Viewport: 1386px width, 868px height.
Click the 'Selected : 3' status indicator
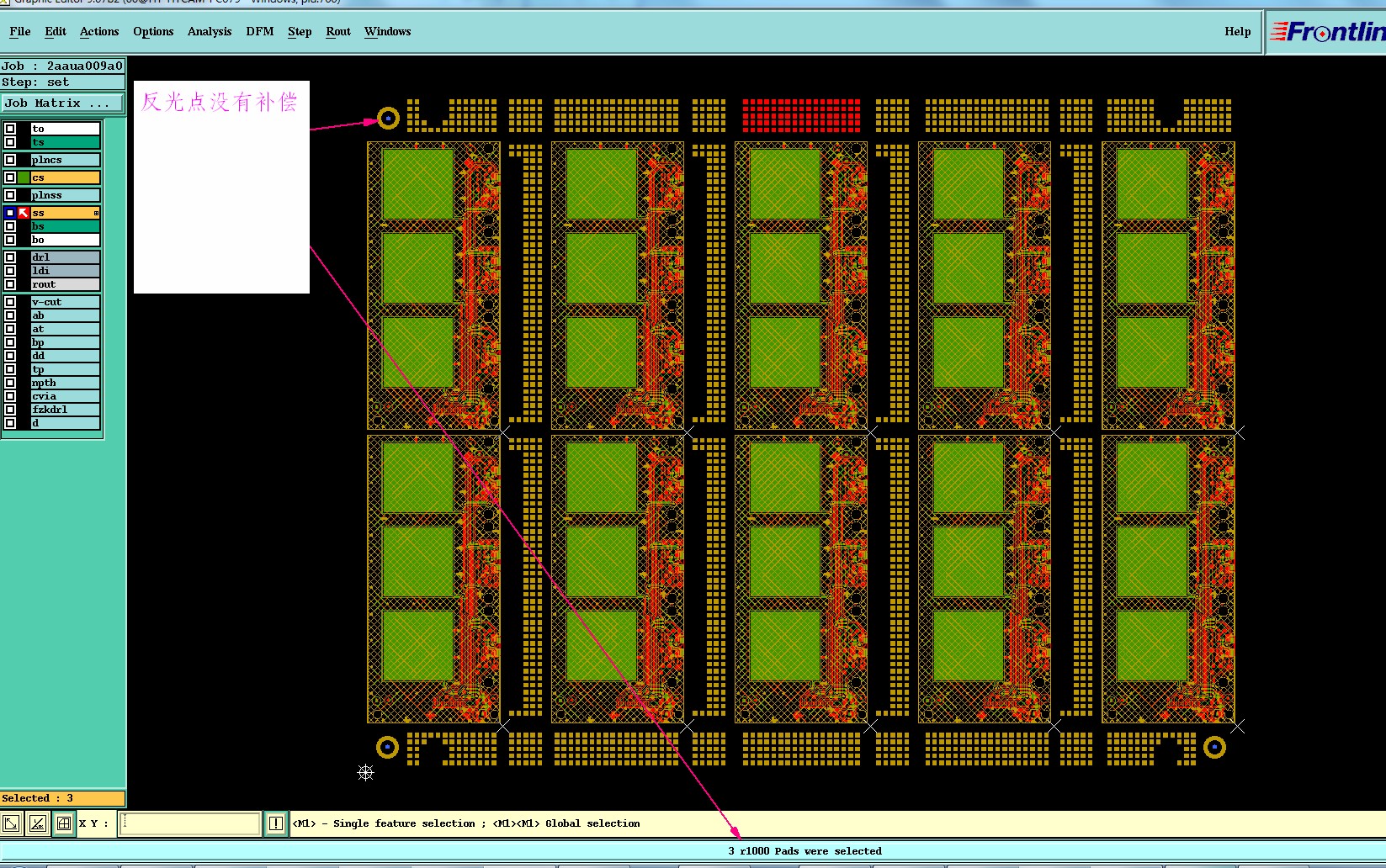tap(63, 798)
